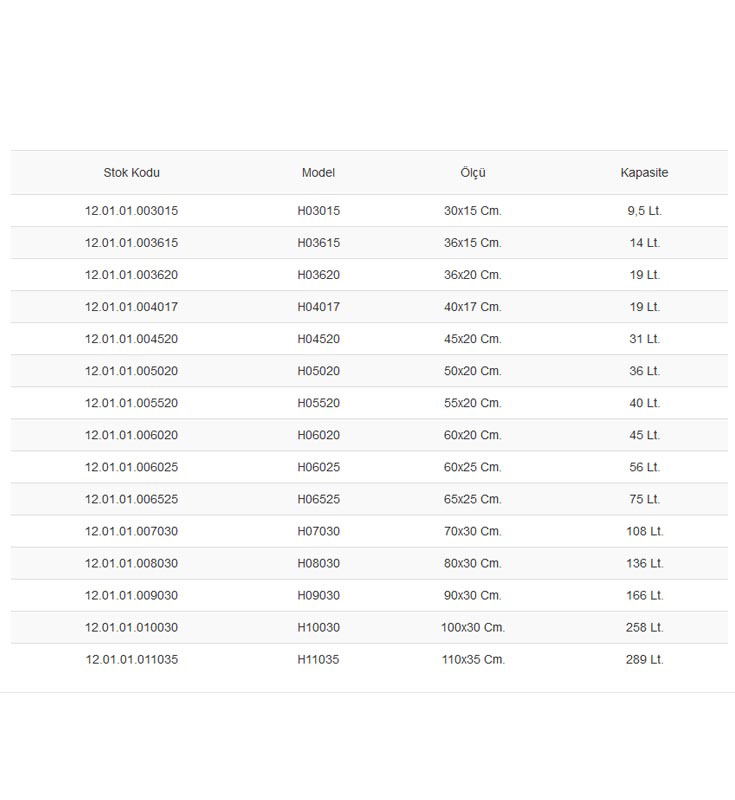Click model H10030 cell
This screenshot has height=800, width=735.
tap(319, 628)
